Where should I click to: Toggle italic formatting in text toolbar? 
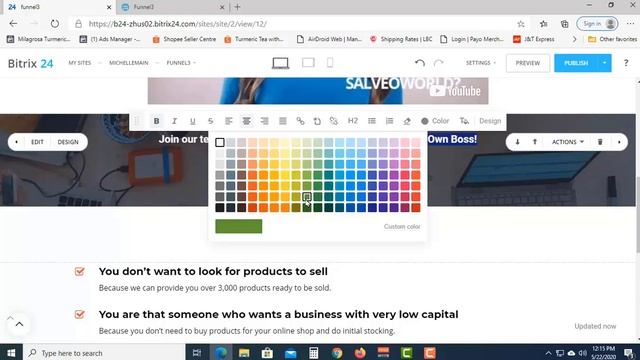coord(174,121)
